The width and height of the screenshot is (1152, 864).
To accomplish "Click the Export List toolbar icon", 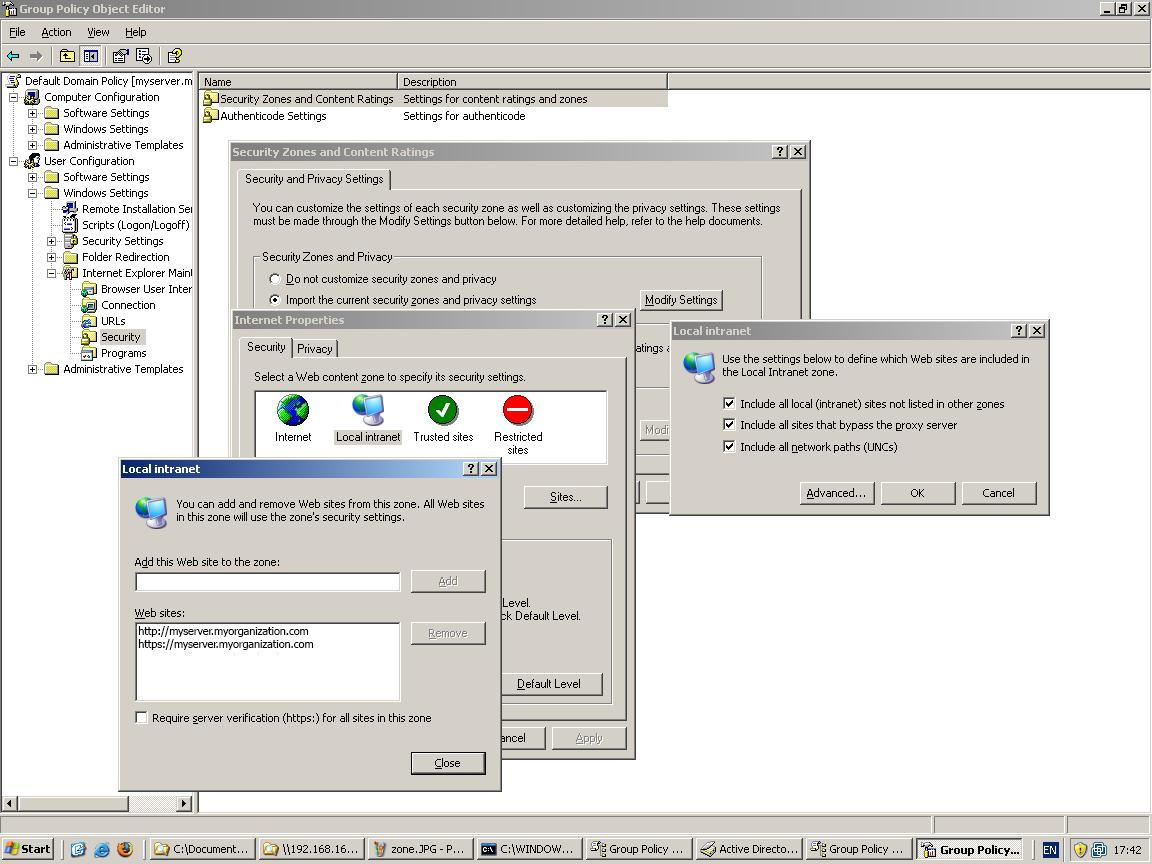I will click(x=144, y=56).
